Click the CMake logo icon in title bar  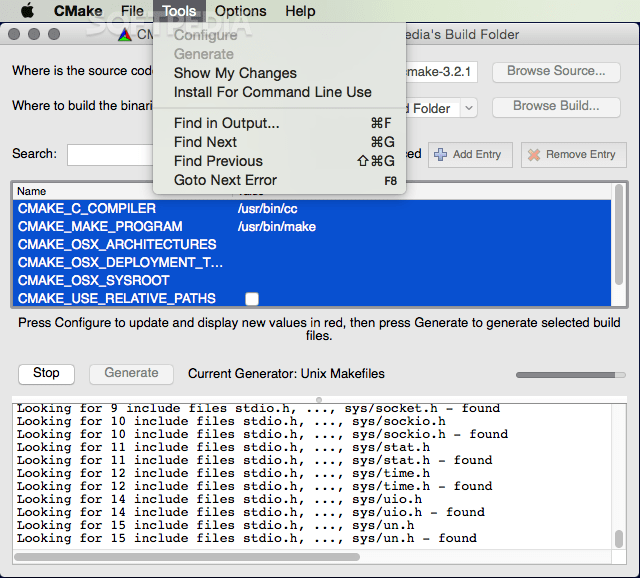coord(125,35)
